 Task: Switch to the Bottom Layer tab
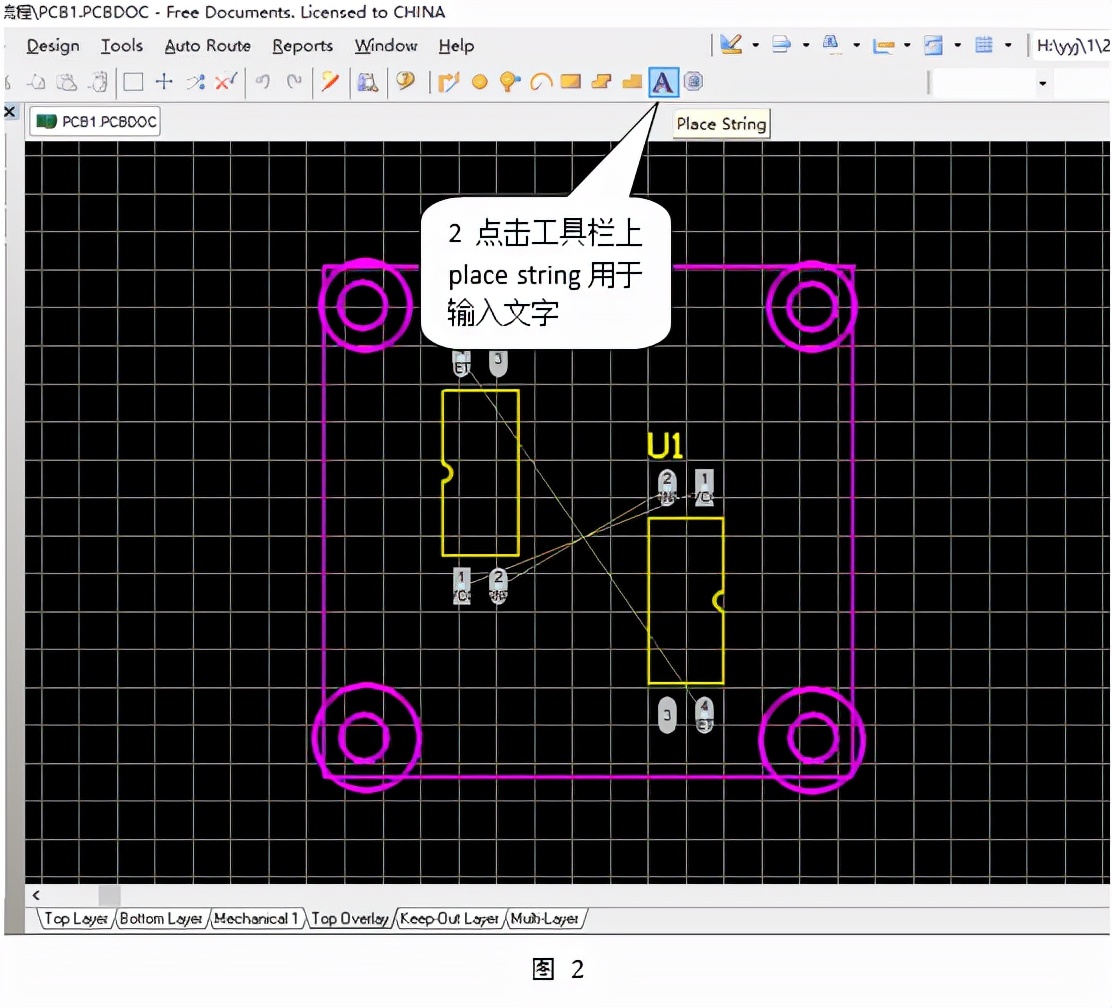pyautogui.click(x=160, y=918)
